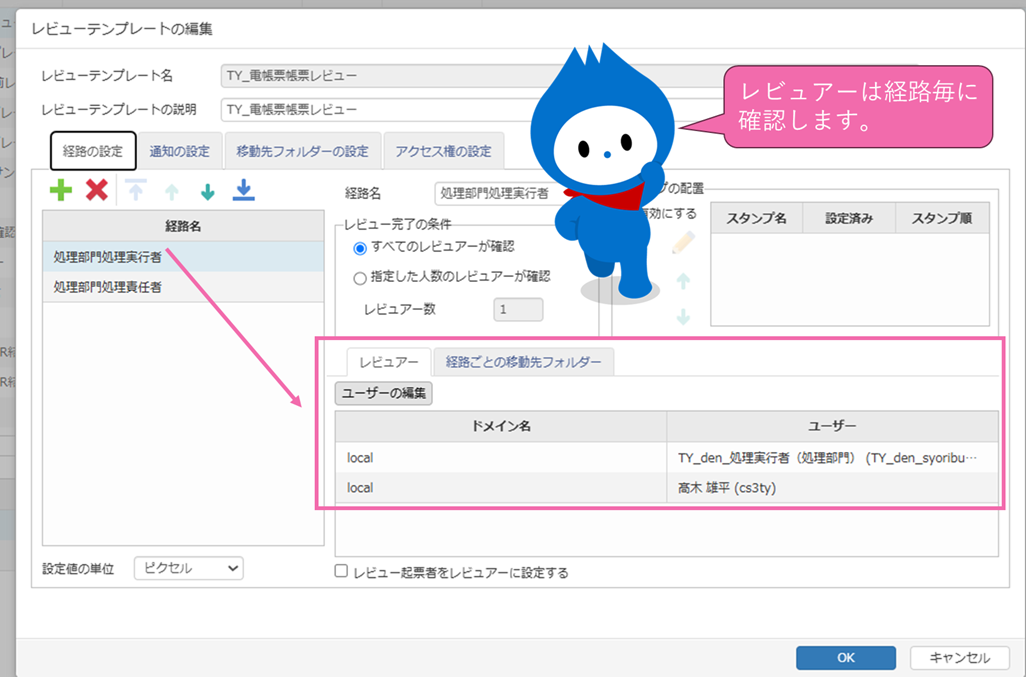Click the green plus add route icon
1026x677 pixels.
coord(61,190)
